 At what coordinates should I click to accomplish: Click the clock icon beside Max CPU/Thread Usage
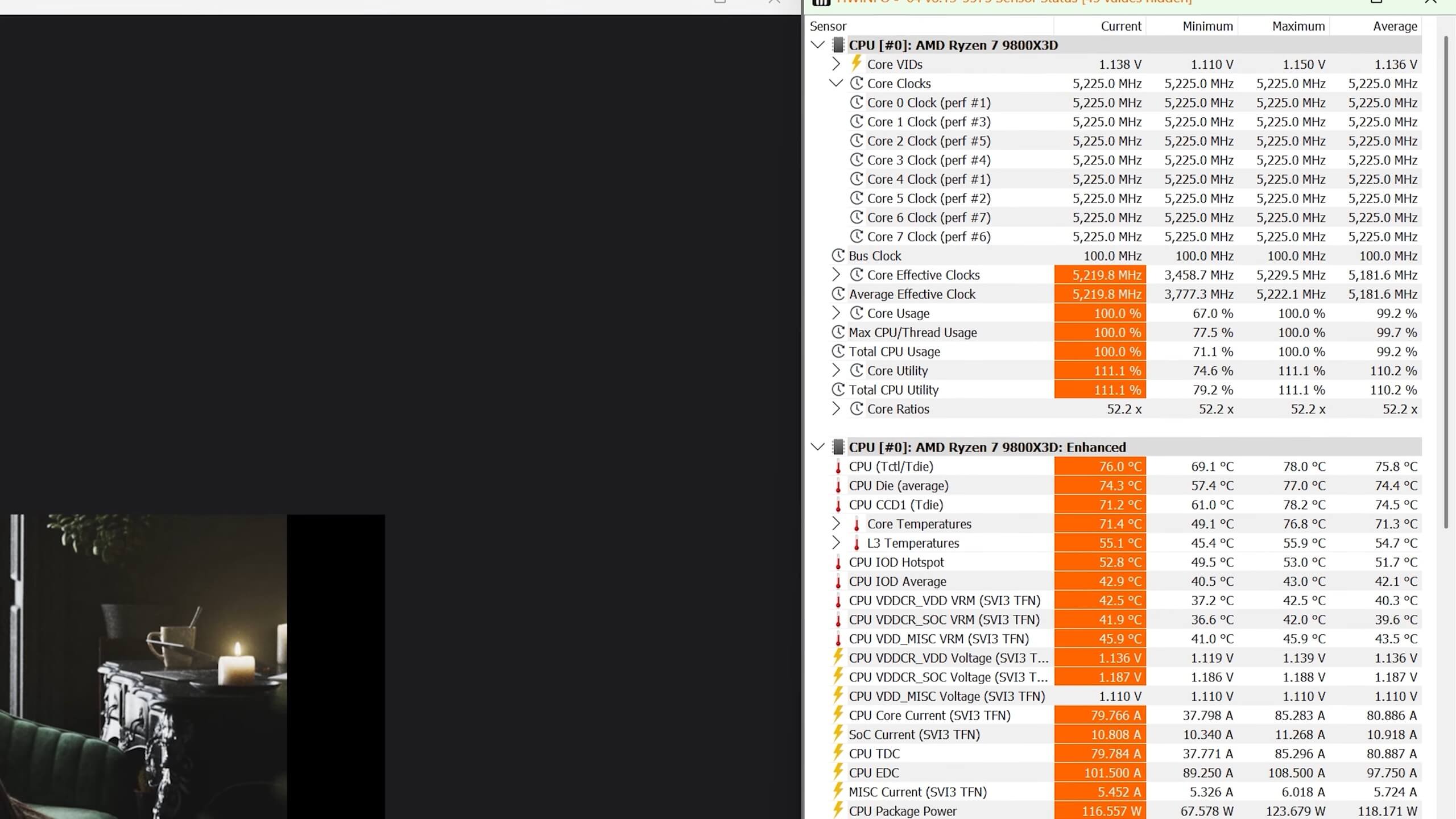[838, 332]
